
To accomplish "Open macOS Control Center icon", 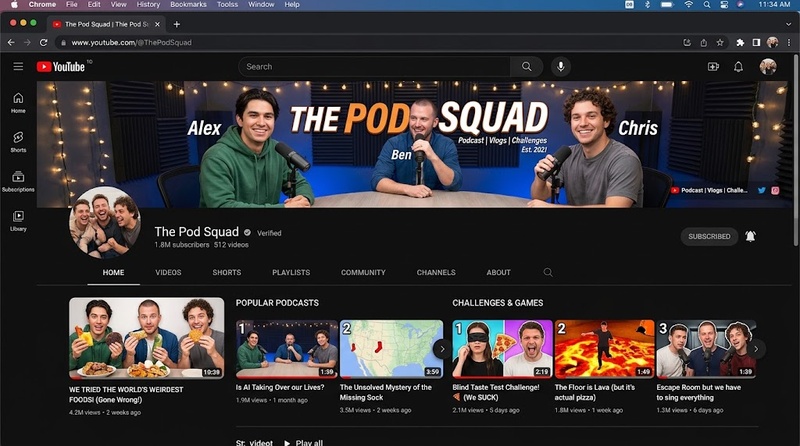I will pyautogui.click(x=723, y=5).
